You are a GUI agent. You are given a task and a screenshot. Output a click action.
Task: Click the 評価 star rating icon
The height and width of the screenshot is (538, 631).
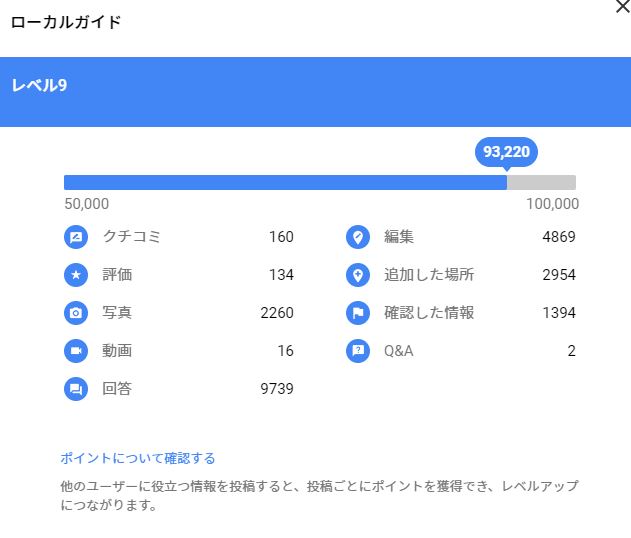75,275
